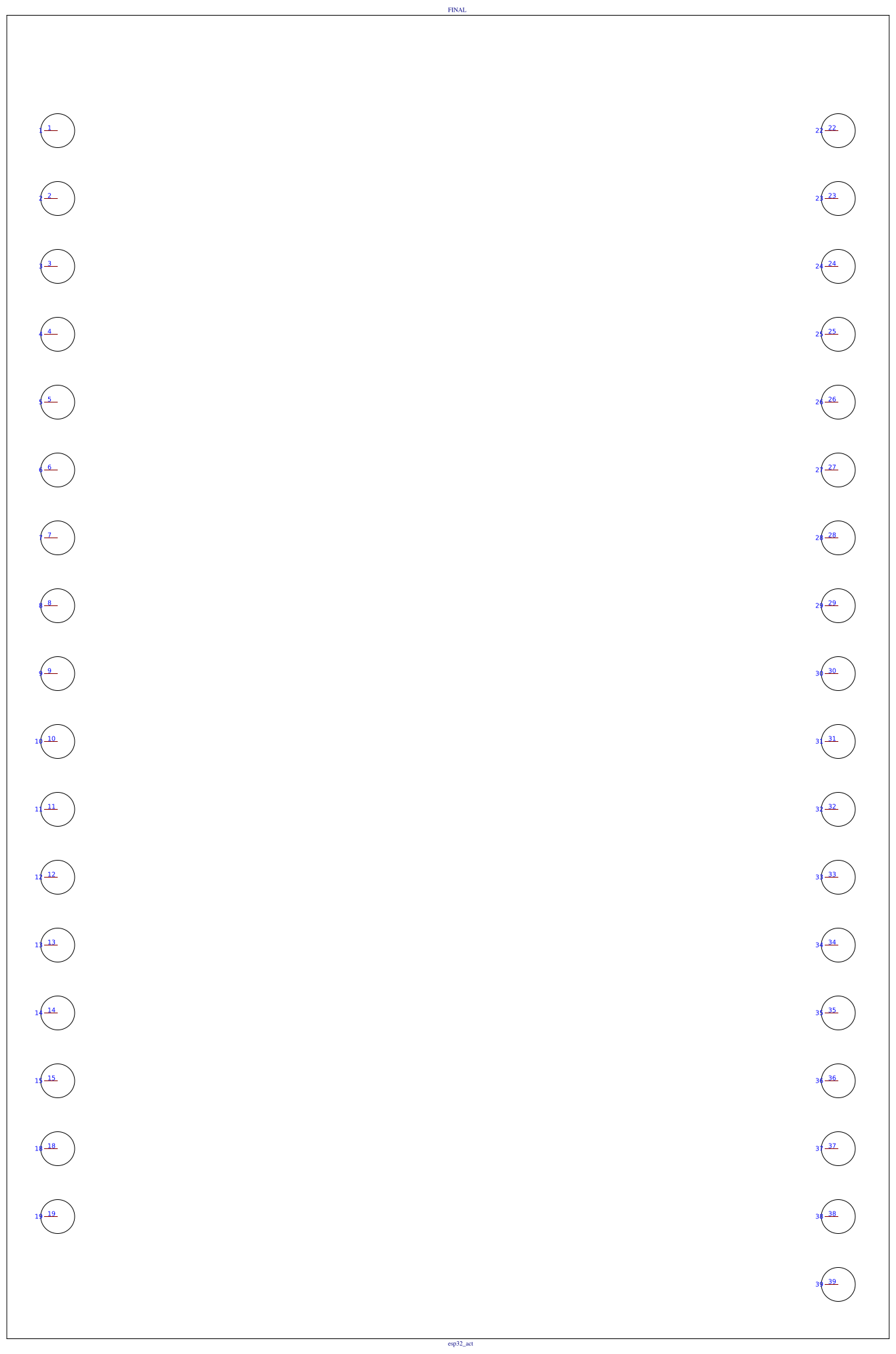Select the pin 7 circle
The image size is (896, 1354).
click(58, 538)
